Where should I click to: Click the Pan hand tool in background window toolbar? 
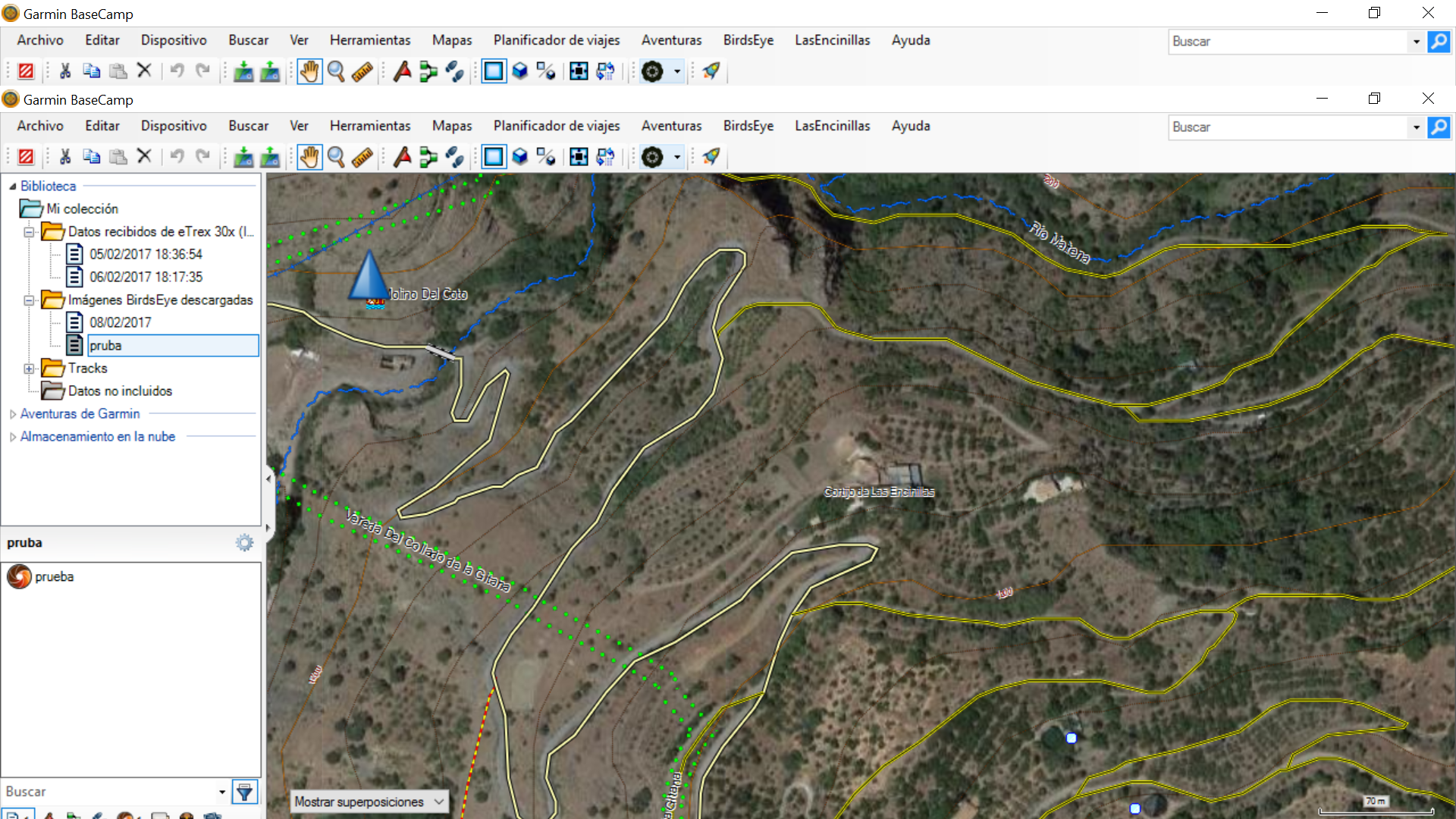[x=309, y=71]
